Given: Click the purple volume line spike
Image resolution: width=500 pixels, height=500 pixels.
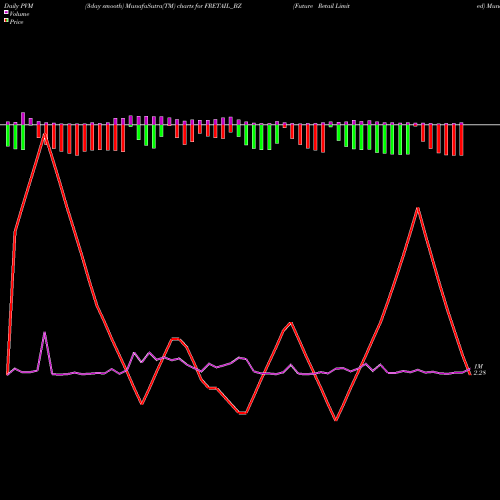Looking at the screenshot, I should coord(45,333).
